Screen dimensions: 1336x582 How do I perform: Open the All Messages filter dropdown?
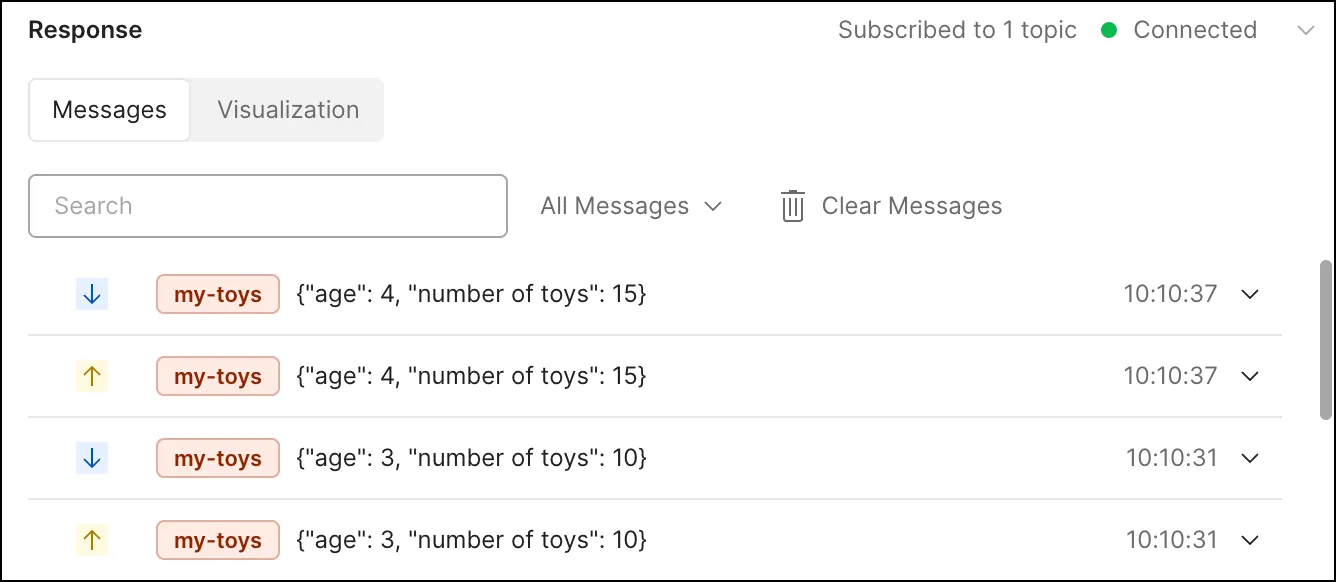pyautogui.click(x=631, y=206)
